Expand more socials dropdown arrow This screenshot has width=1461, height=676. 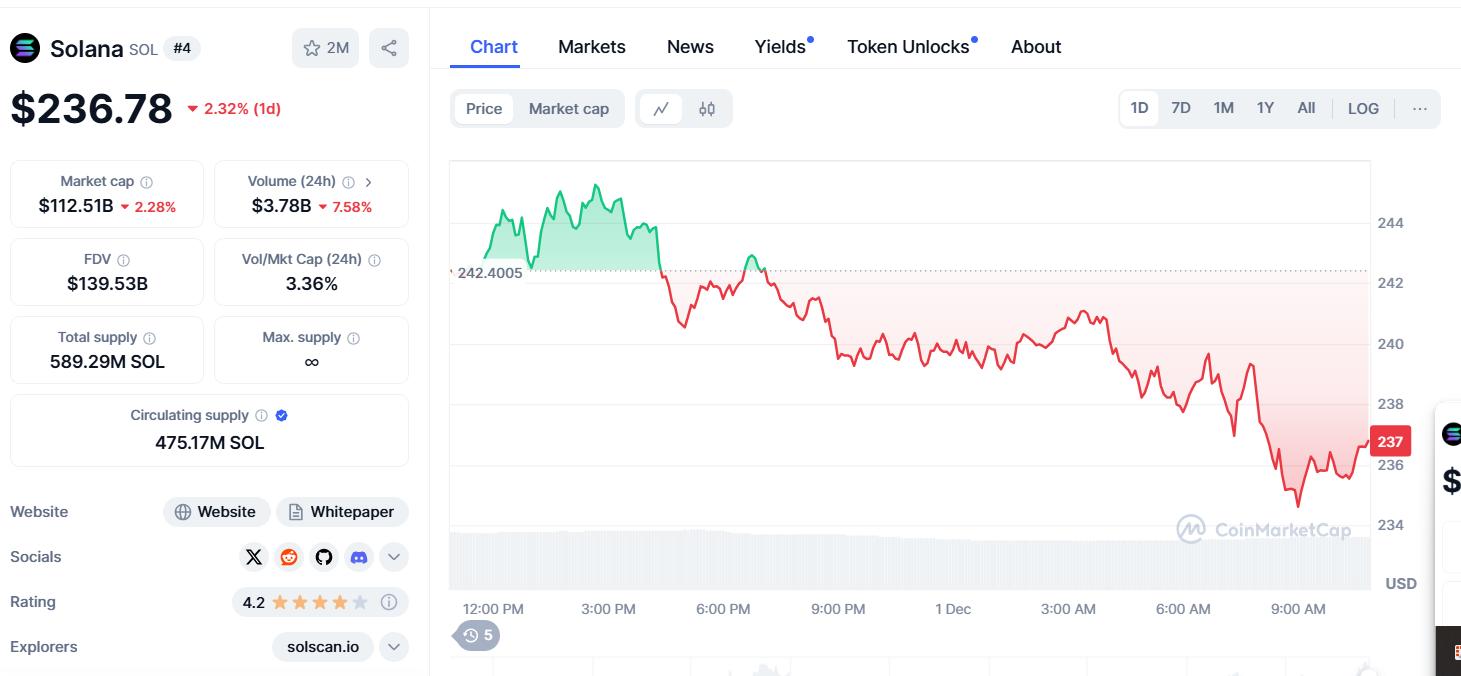point(394,557)
